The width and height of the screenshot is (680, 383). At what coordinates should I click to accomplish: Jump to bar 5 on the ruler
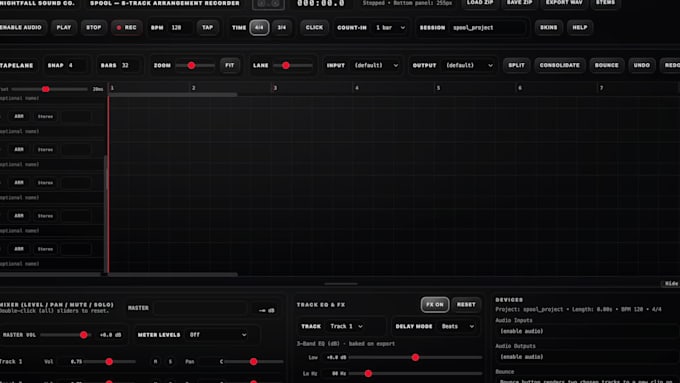[x=438, y=88]
